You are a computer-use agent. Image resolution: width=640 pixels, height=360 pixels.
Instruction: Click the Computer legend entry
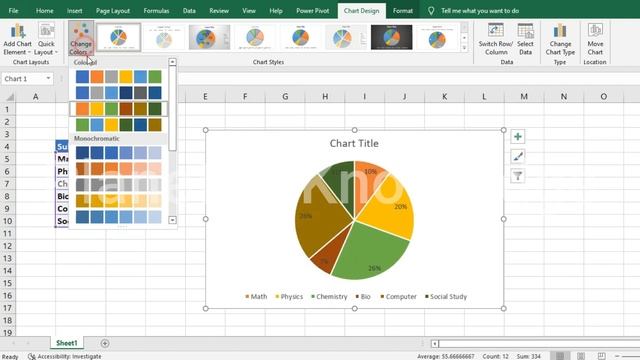[x=398, y=297]
